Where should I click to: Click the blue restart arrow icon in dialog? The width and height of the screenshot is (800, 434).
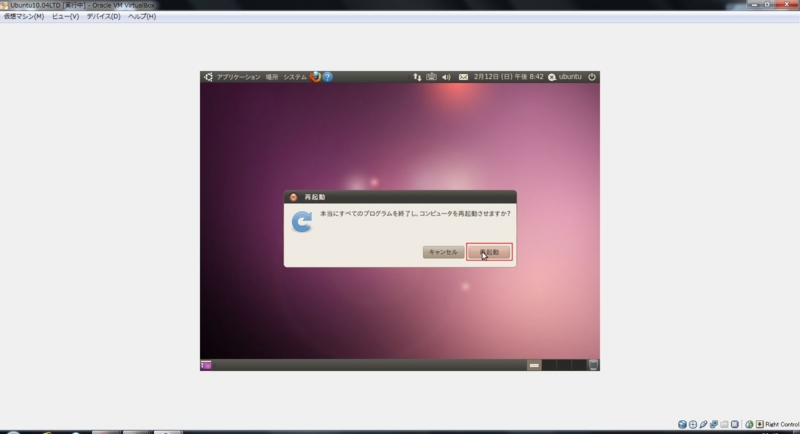pos(302,222)
